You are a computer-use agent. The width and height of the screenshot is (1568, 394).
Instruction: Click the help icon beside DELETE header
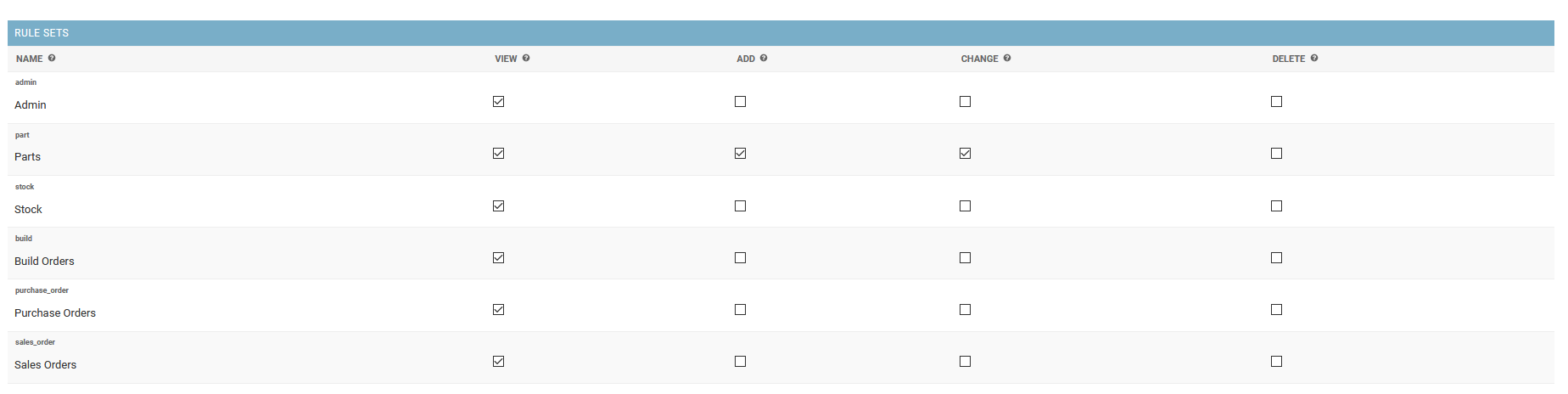pos(1314,59)
